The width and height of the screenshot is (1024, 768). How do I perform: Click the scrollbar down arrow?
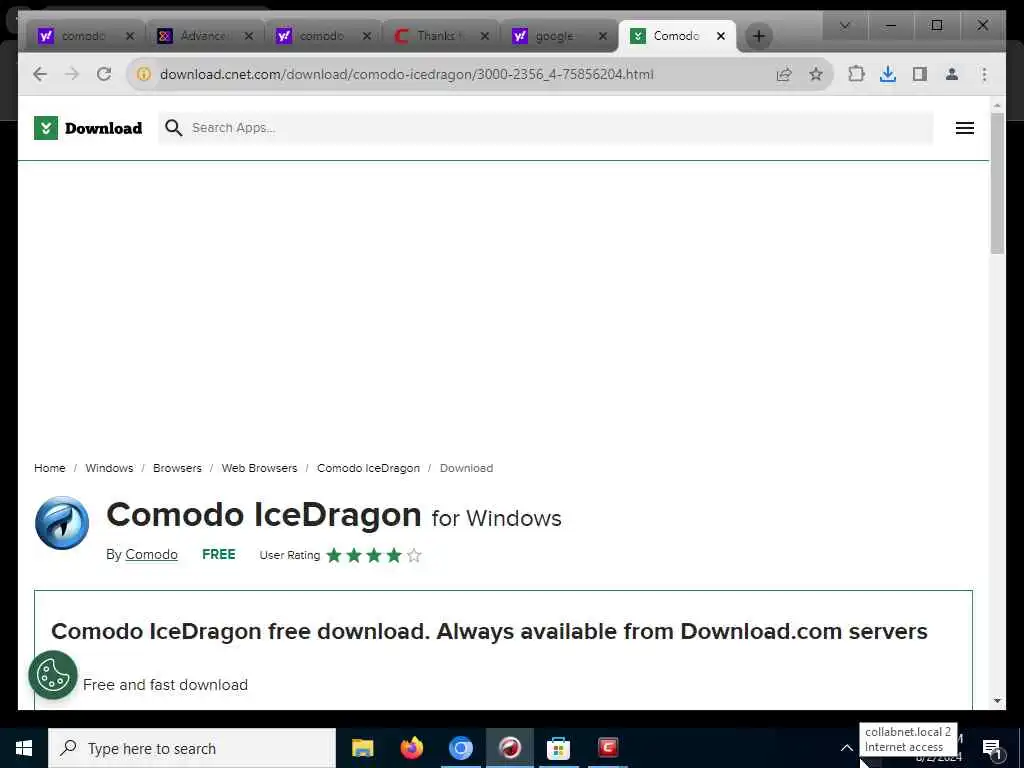pos(997,701)
